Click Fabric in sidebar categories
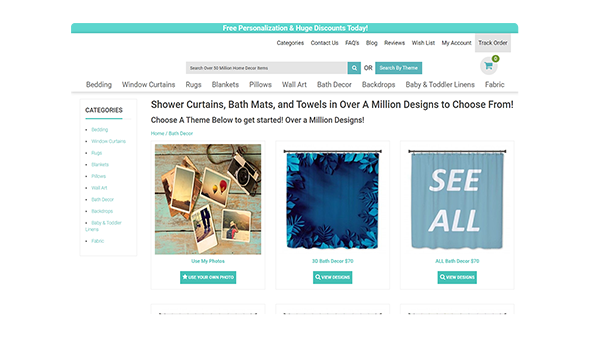Image resolution: width=590 pixels, height=360 pixels. (x=97, y=241)
